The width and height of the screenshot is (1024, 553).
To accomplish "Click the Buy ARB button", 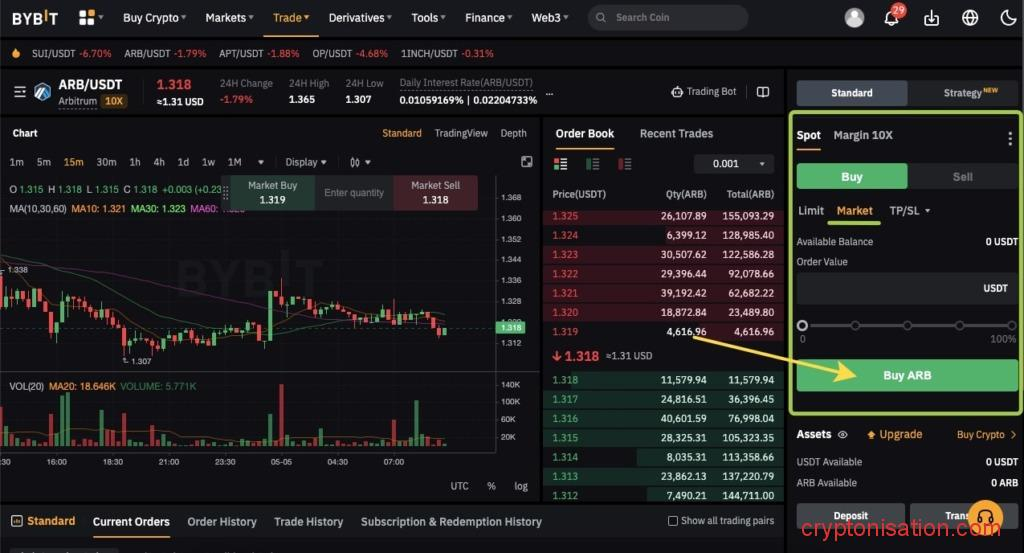I will click(x=907, y=375).
